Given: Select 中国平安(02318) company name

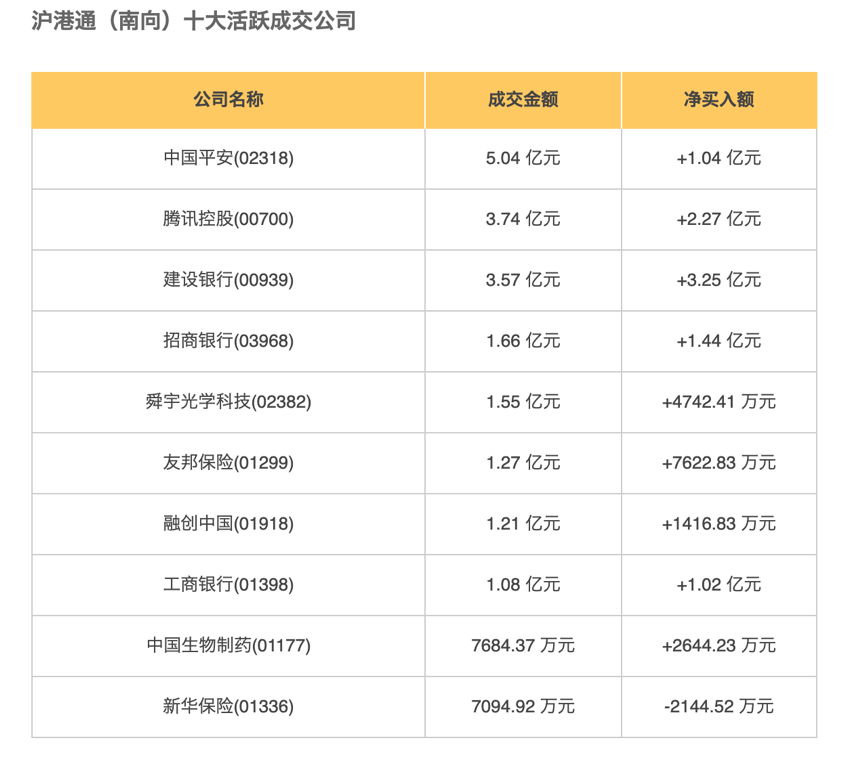Looking at the screenshot, I should [x=228, y=158].
